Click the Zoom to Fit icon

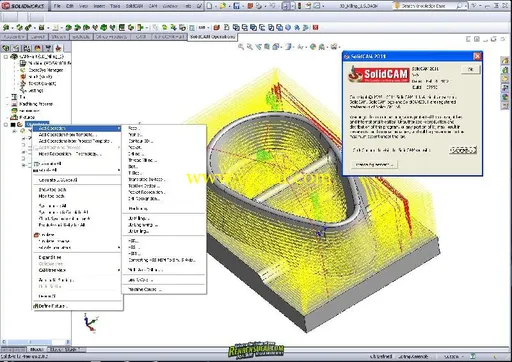(x=241, y=47)
